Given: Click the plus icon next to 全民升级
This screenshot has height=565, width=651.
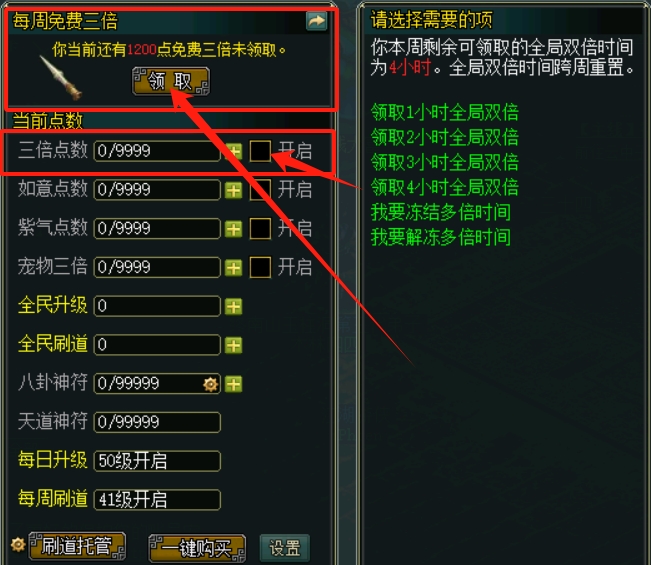Looking at the screenshot, I should click(234, 306).
